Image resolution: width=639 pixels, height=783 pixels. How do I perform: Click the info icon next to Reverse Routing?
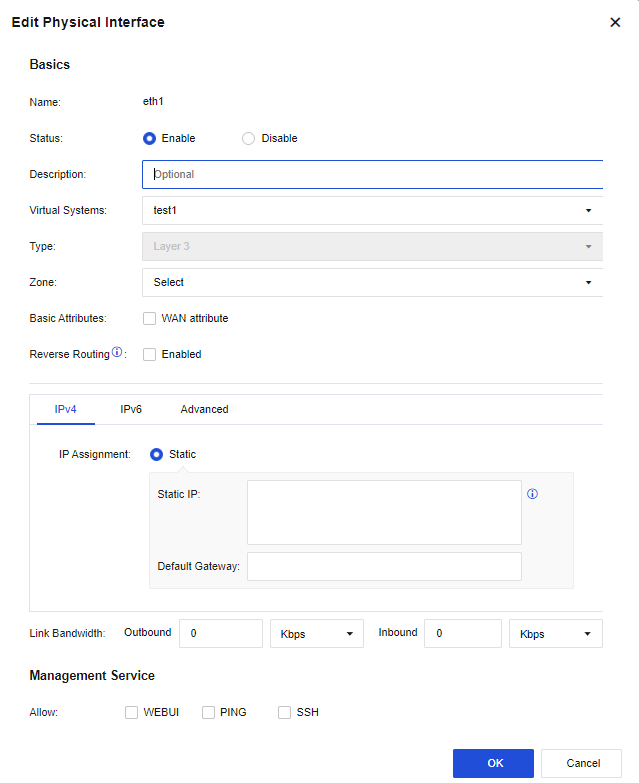click(x=117, y=353)
